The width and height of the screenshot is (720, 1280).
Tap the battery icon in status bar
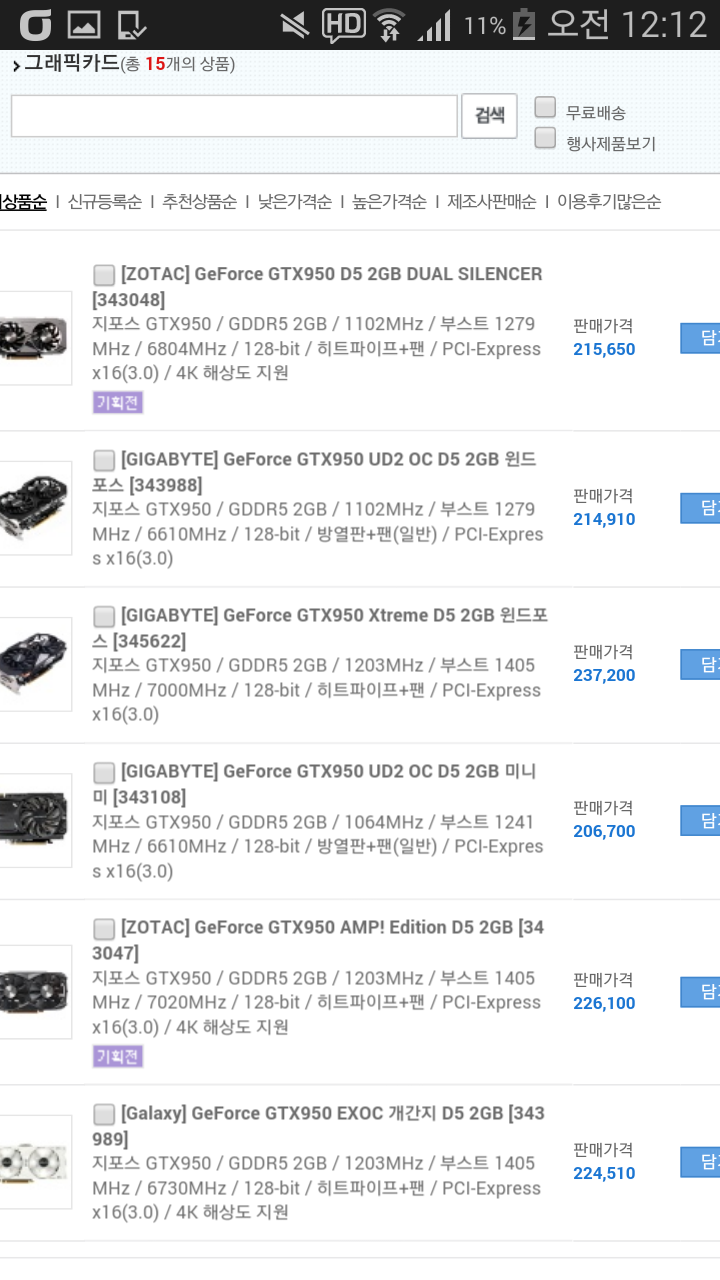click(x=523, y=24)
